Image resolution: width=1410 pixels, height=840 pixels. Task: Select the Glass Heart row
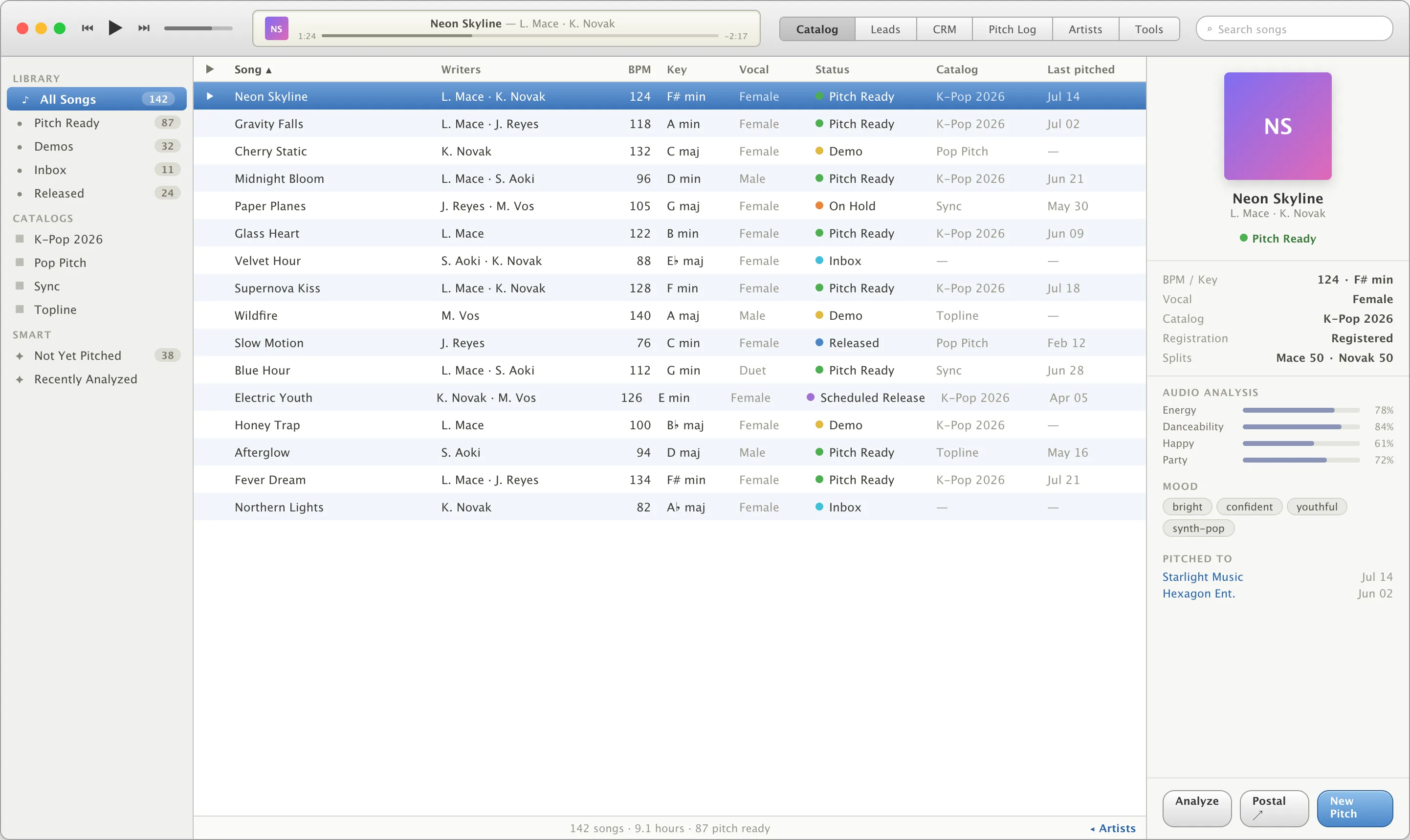click(x=670, y=233)
